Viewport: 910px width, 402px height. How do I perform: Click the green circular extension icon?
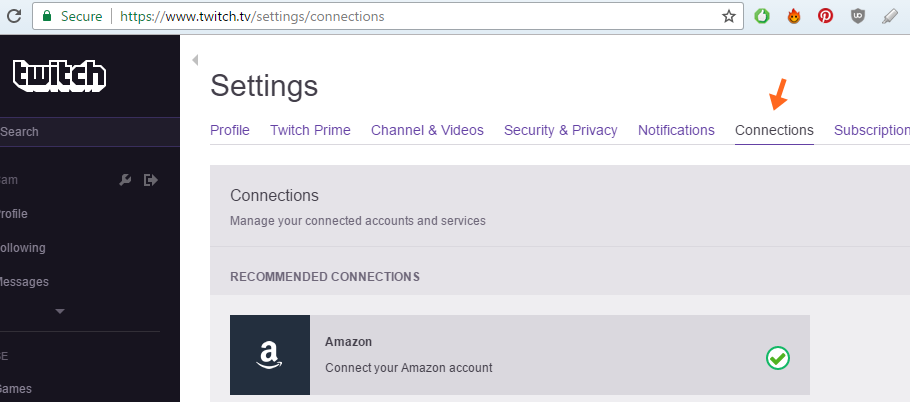[x=762, y=16]
